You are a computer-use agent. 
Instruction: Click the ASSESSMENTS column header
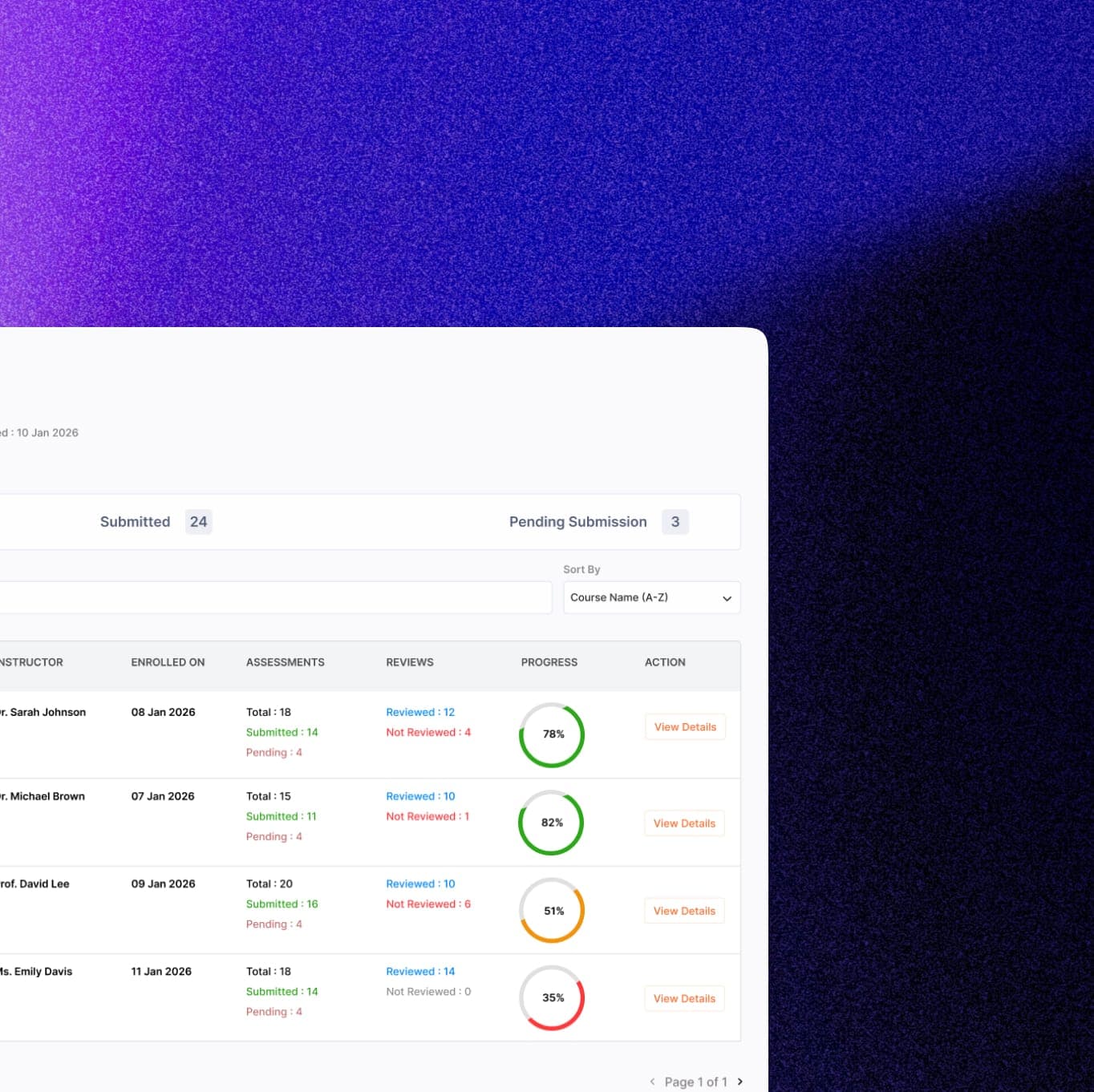pyautogui.click(x=285, y=662)
